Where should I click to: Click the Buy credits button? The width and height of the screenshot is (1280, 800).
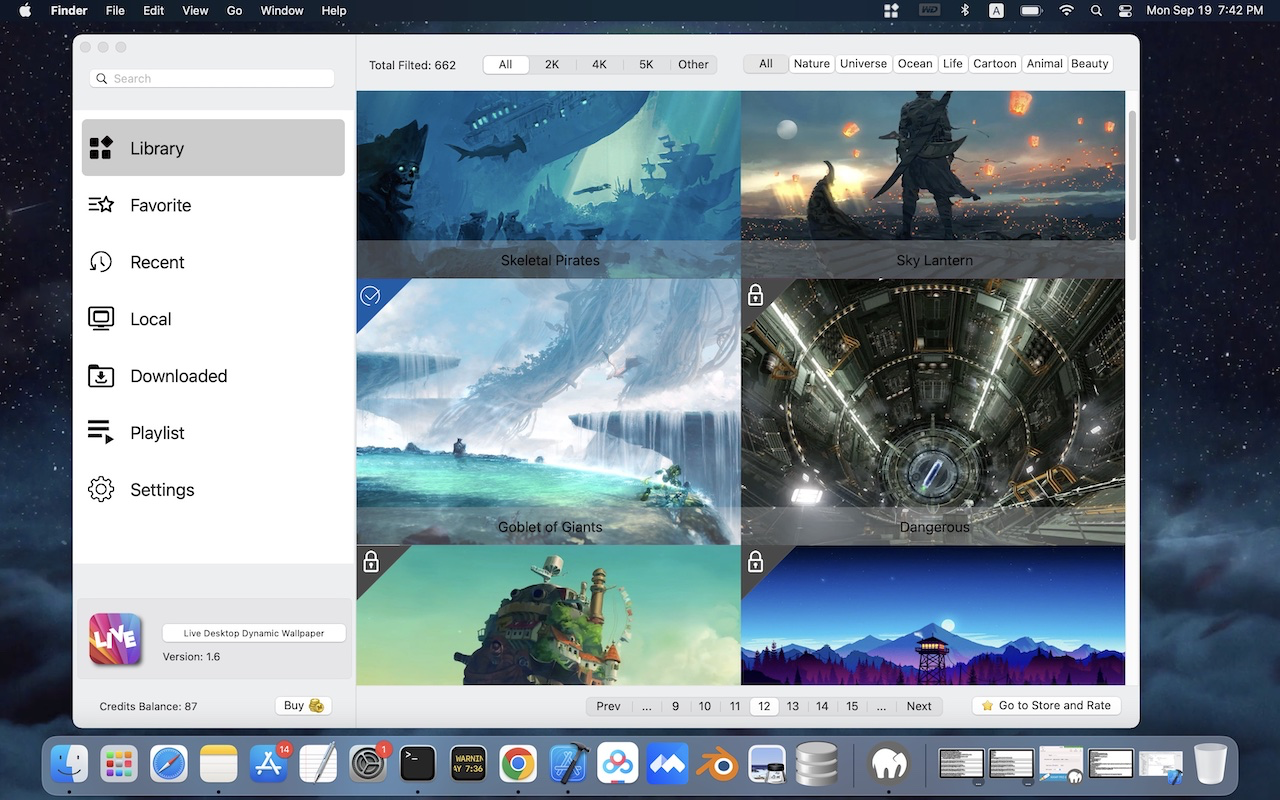coord(303,706)
